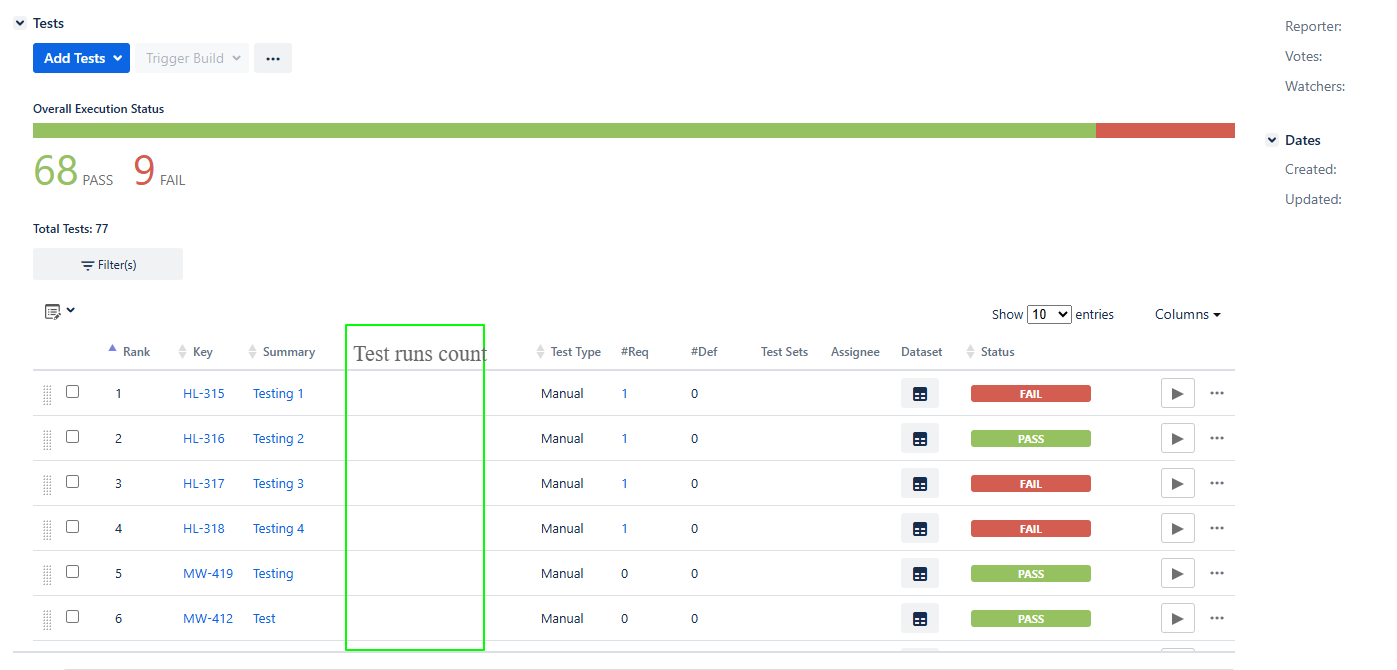1397x670 pixels.
Task: Grab the drag handle of MW-419 row
Action: click(x=47, y=575)
